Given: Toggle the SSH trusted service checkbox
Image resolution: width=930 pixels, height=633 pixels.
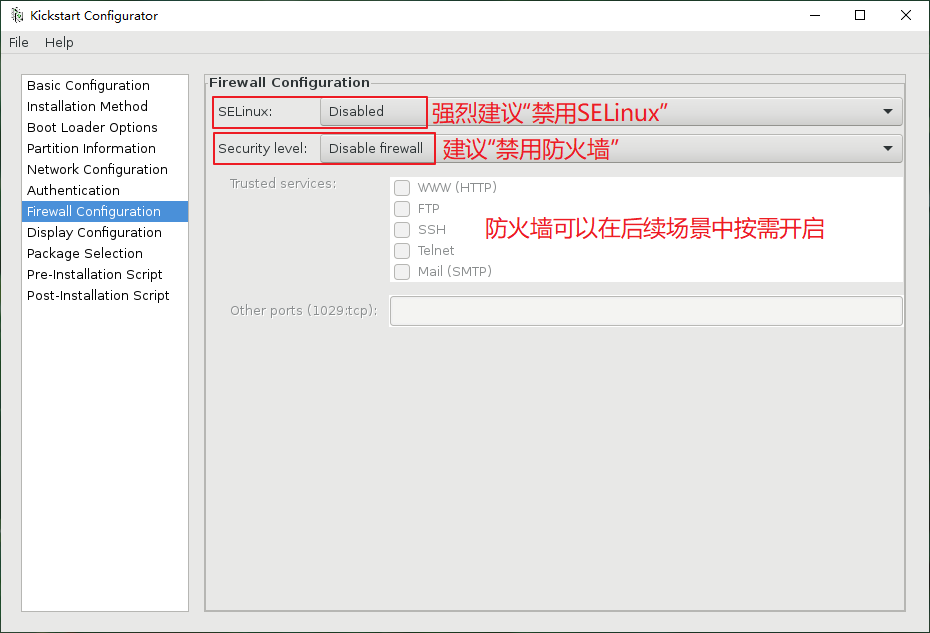Looking at the screenshot, I should click(x=402, y=230).
